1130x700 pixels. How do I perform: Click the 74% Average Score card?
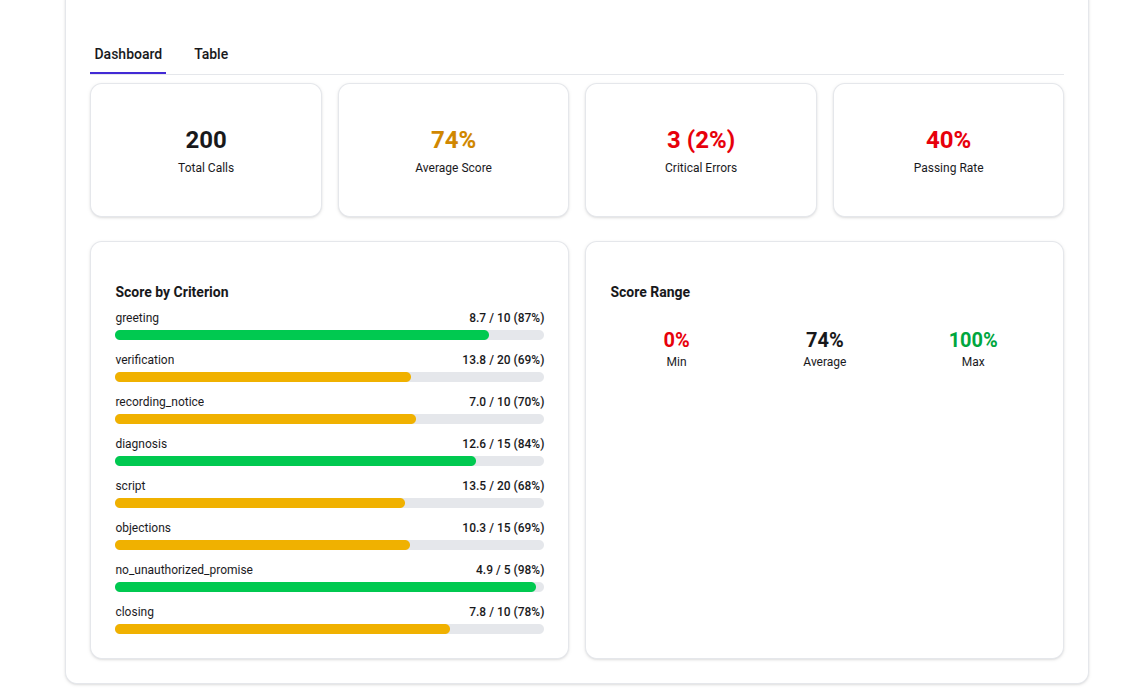coord(453,150)
